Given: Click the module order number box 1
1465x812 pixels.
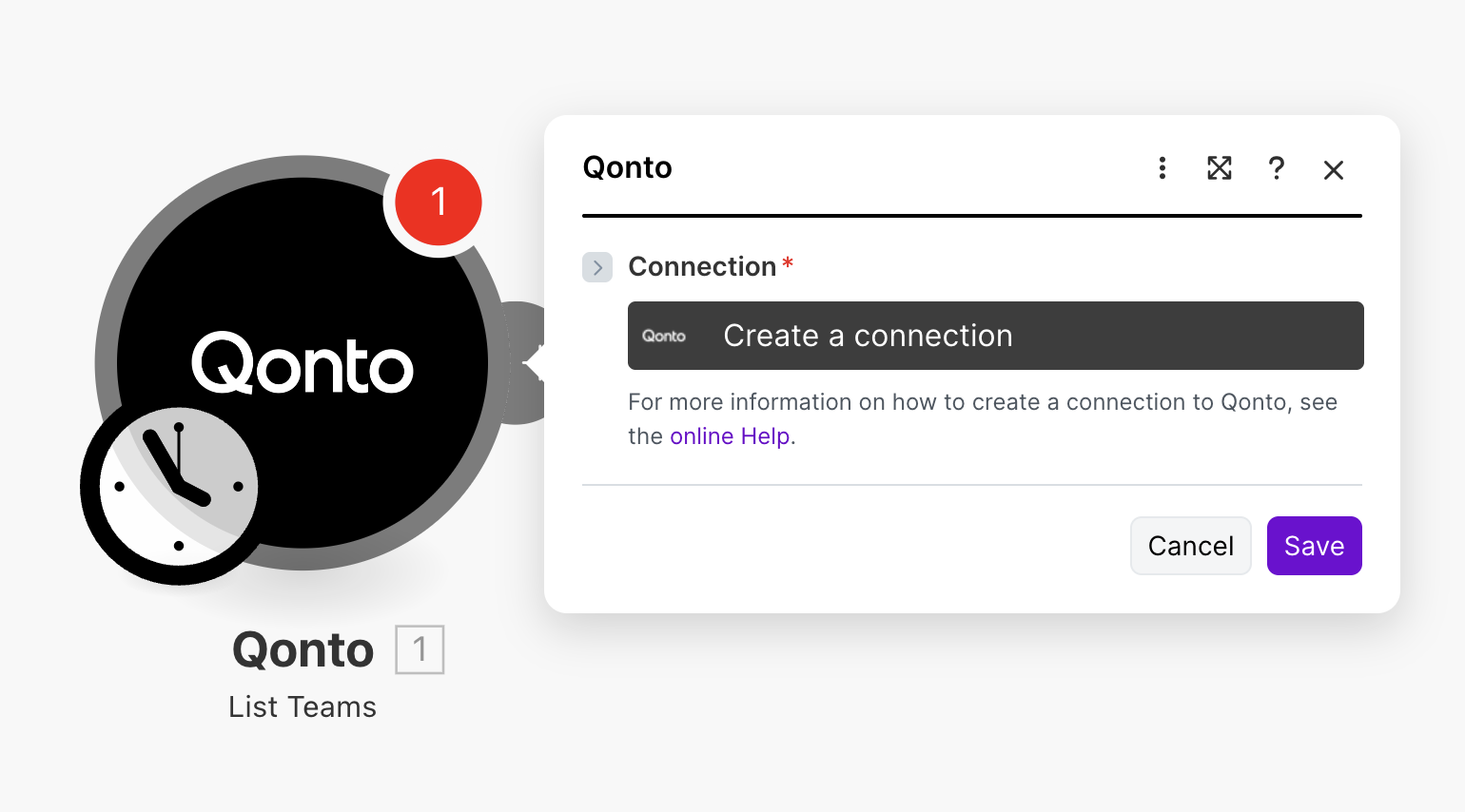Looking at the screenshot, I should tap(420, 649).
